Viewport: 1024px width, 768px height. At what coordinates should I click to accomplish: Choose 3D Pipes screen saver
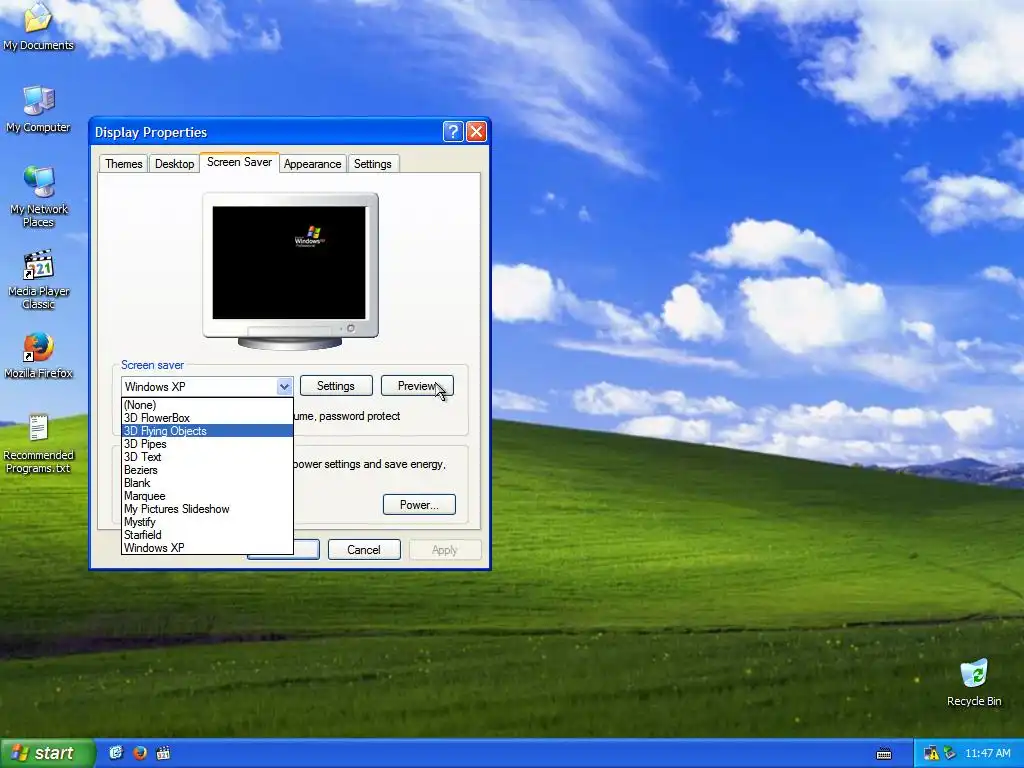coord(207,444)
